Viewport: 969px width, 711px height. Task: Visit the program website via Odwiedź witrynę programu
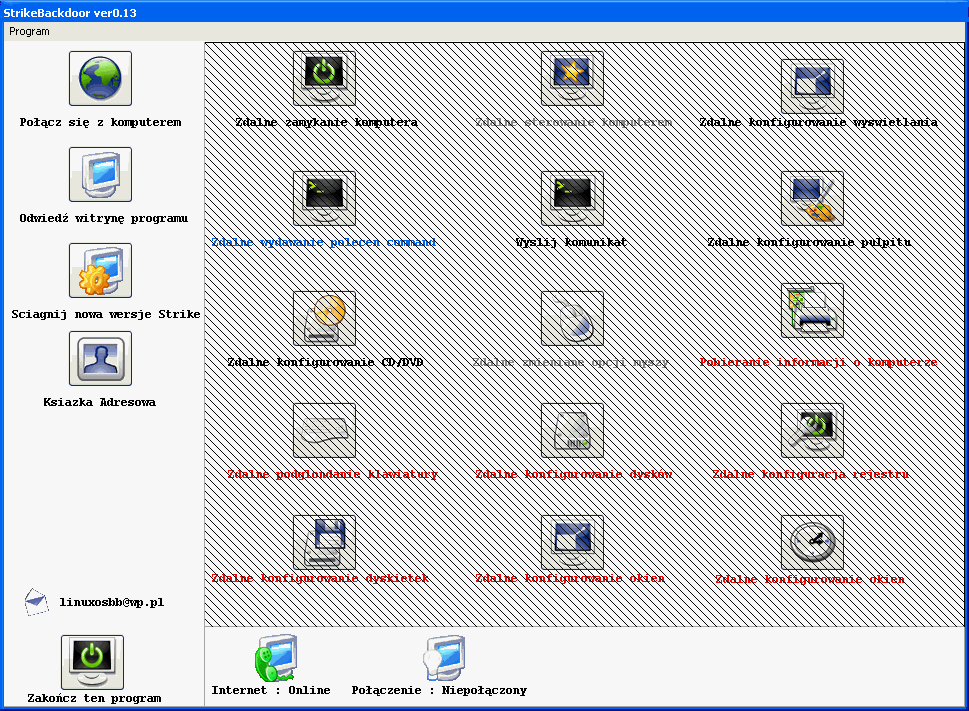tap(99, 174)
